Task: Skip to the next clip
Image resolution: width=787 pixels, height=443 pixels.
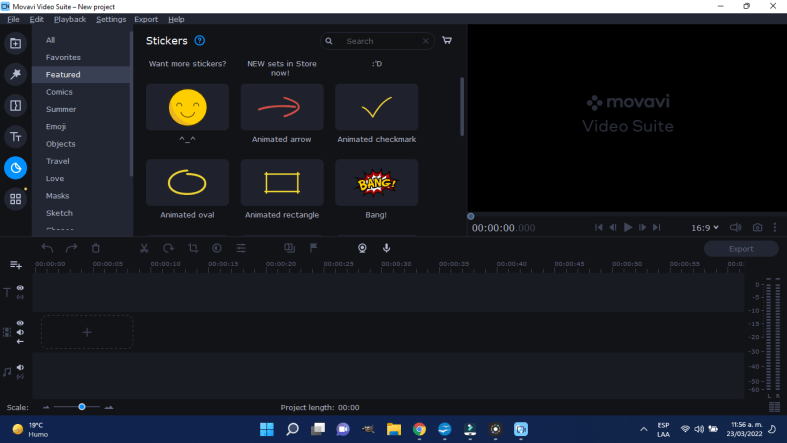Action: point(657,227)
